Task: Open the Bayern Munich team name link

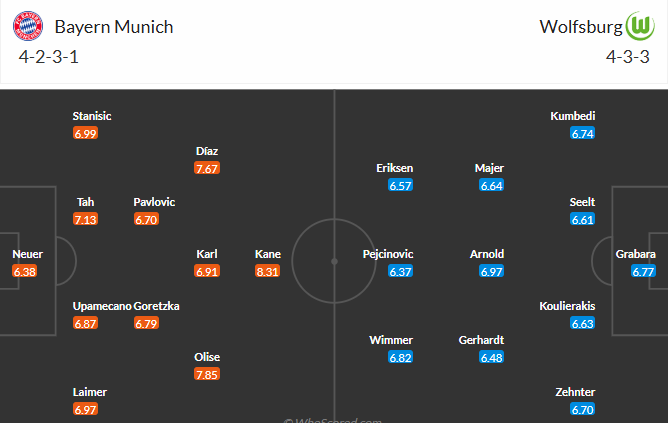Action: click(x=113, y=27)
